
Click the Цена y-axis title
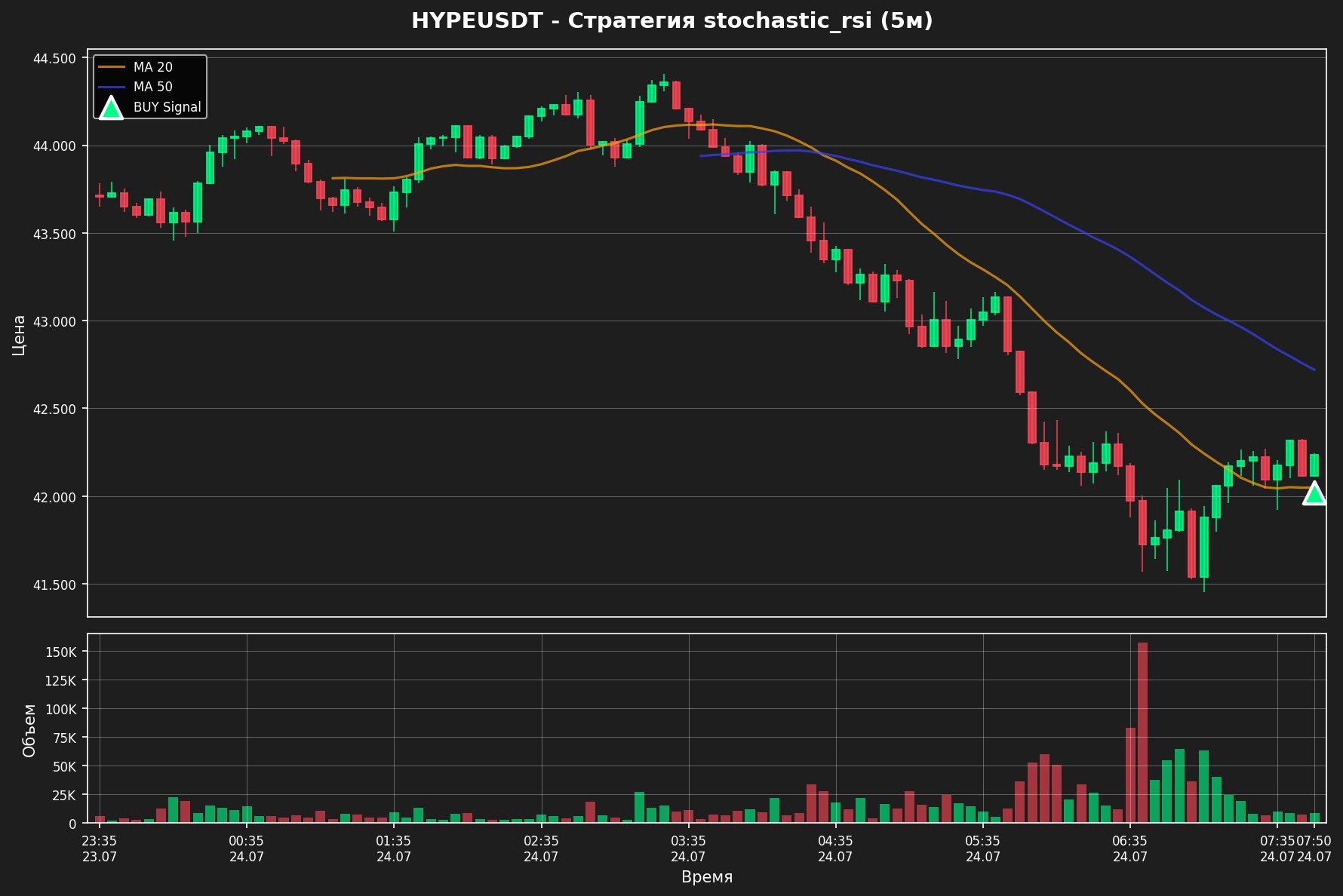(19, 335)
